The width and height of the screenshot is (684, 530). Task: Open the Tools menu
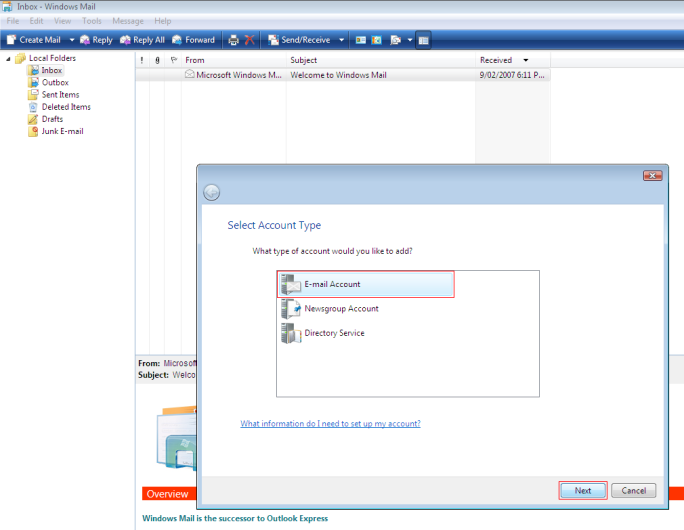coord(92,21)
